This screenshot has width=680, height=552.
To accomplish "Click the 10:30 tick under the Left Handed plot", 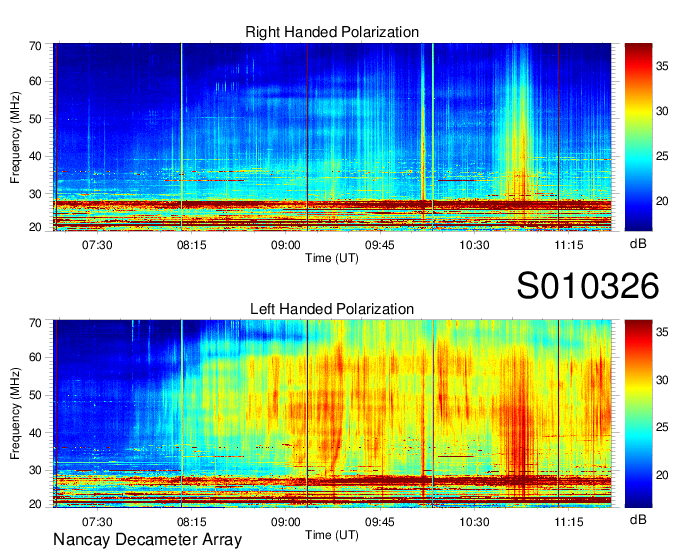I will (474, 522).
